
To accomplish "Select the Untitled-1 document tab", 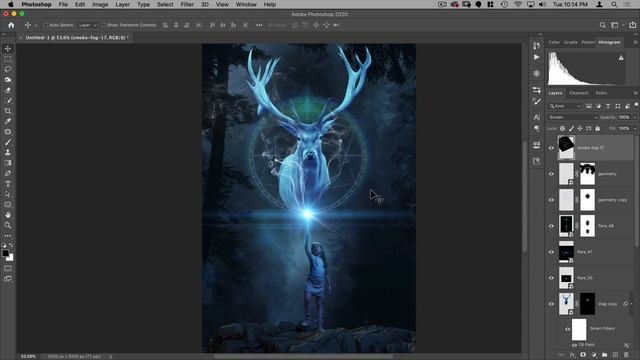I will (77, 38).
